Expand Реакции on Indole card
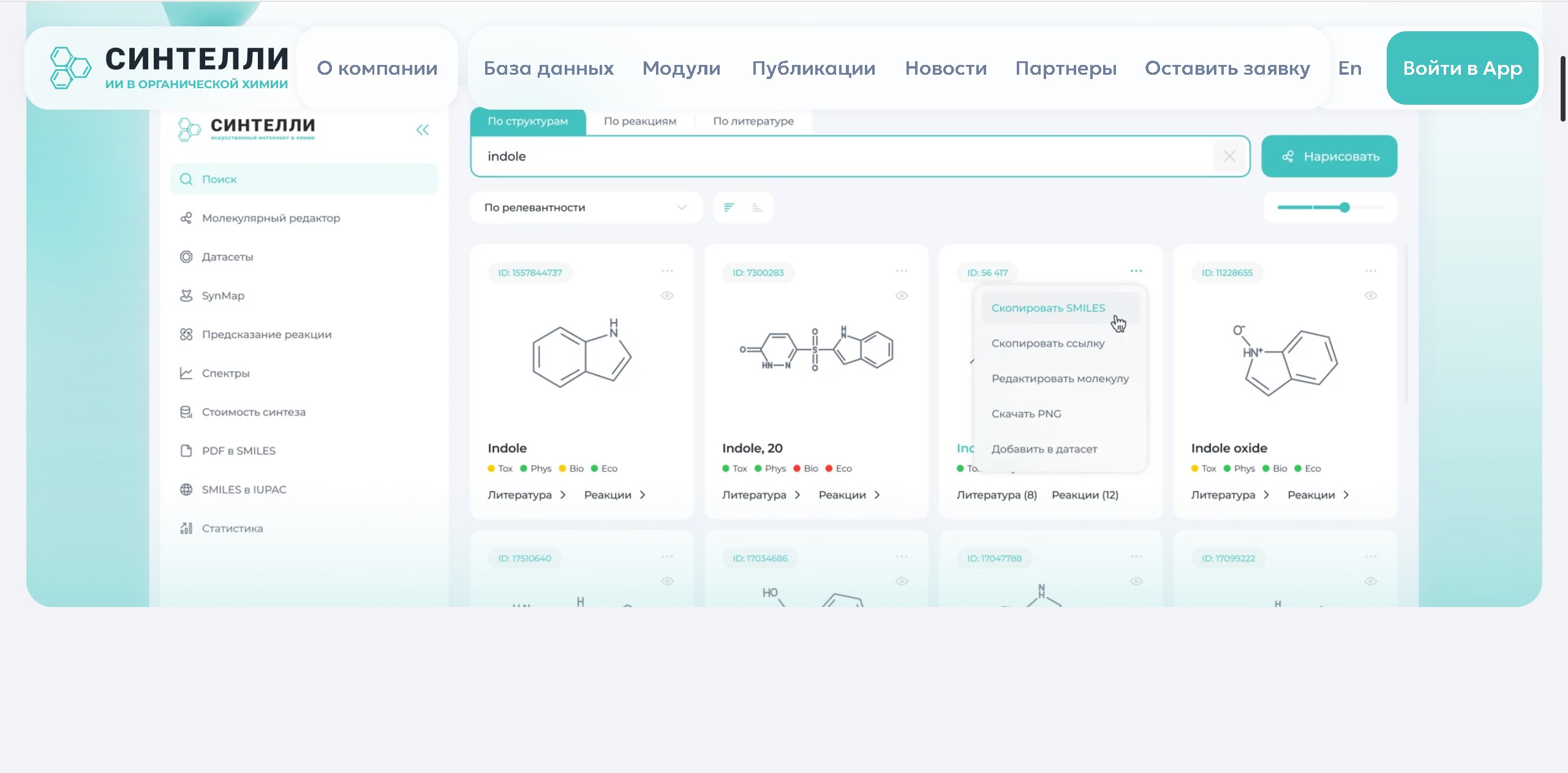This screenshot has width=1568, height=773. pyautogui.click(x=615, y=495)
